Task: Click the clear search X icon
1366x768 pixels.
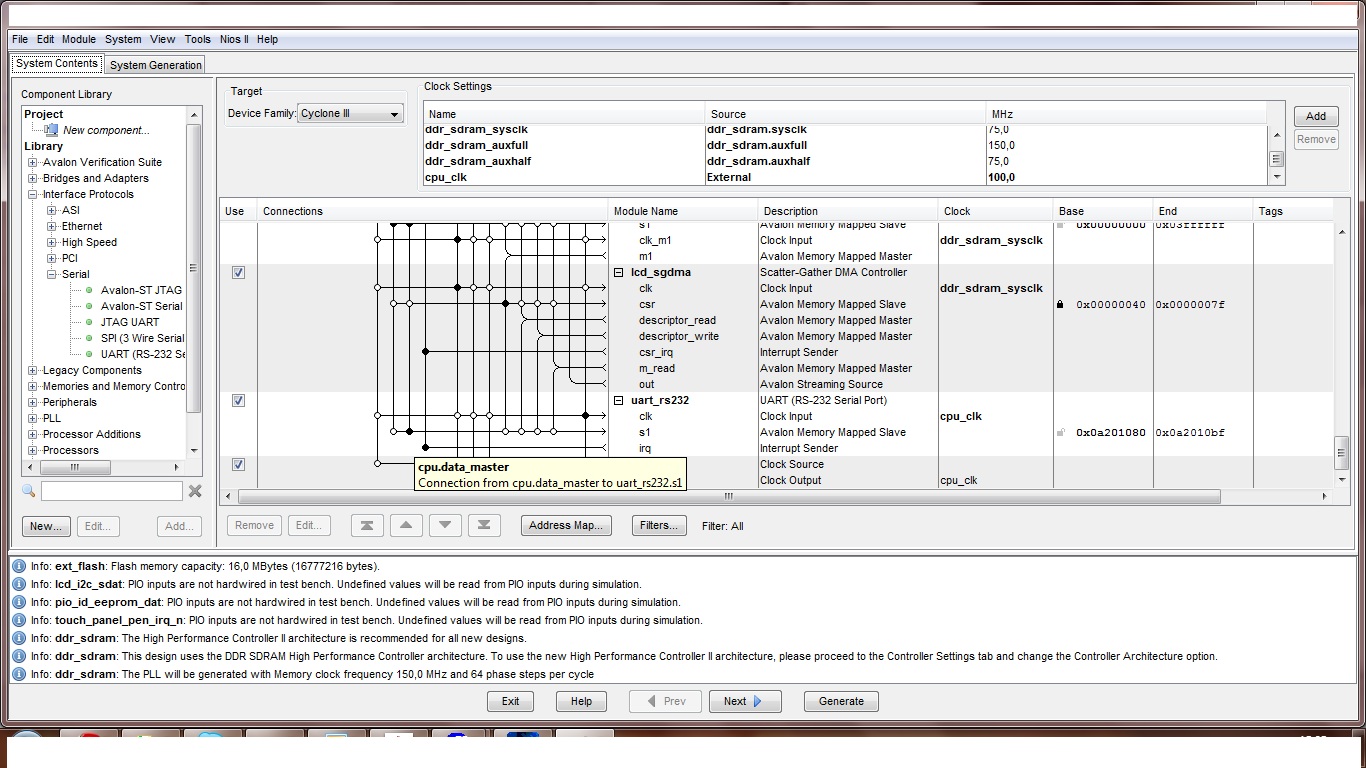Action: (x=195, y=491)
